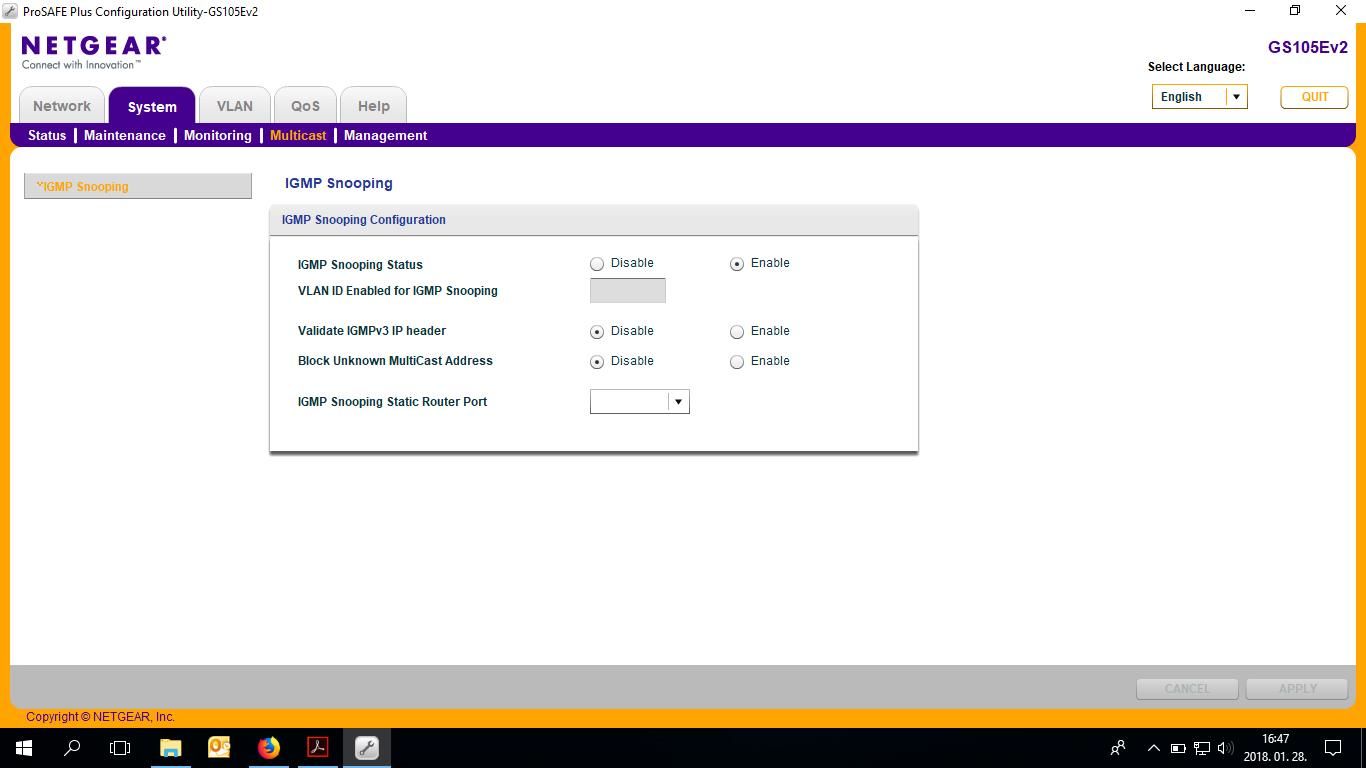Open network status icon in tray
The height and width of the screenshot is (768, 1366).
coord(1202,747)
